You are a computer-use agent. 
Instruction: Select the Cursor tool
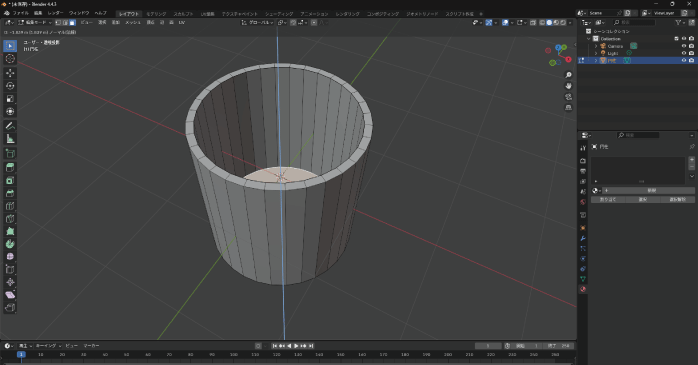10,59
